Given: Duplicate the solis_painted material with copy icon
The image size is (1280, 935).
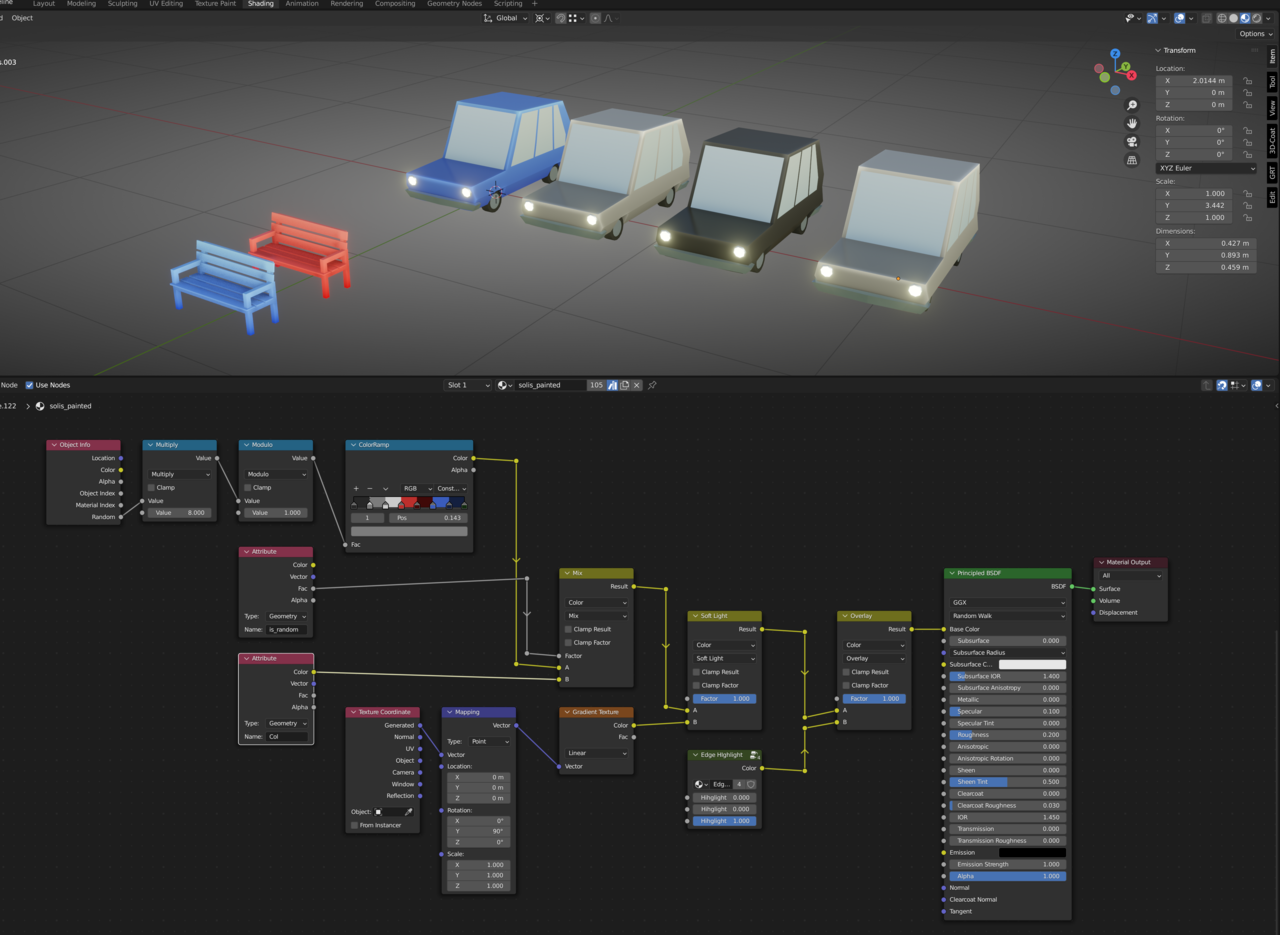Looking at the screenshot, I should [624, 385].
